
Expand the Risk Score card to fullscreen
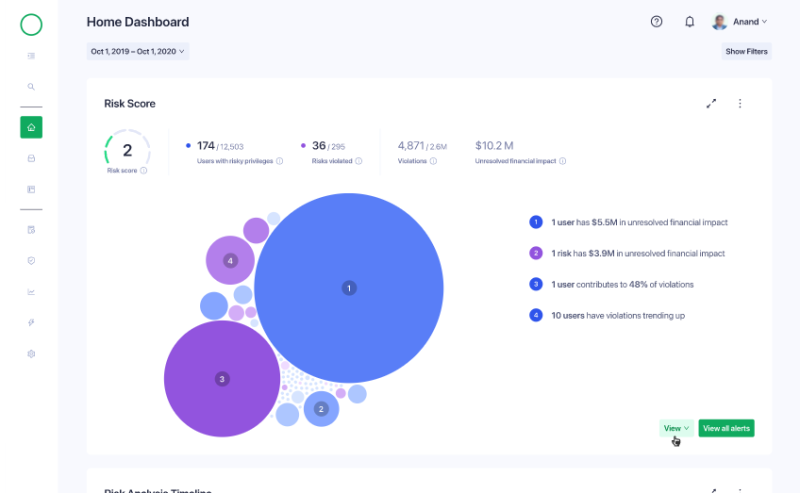click(x=711, y=103)
